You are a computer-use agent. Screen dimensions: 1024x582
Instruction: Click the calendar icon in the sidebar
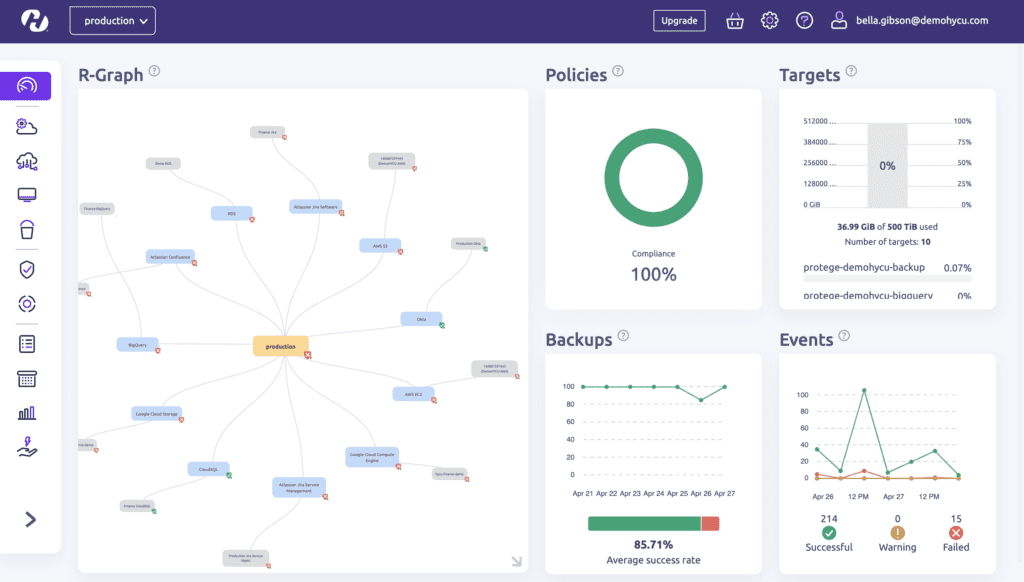pos(27,378)
